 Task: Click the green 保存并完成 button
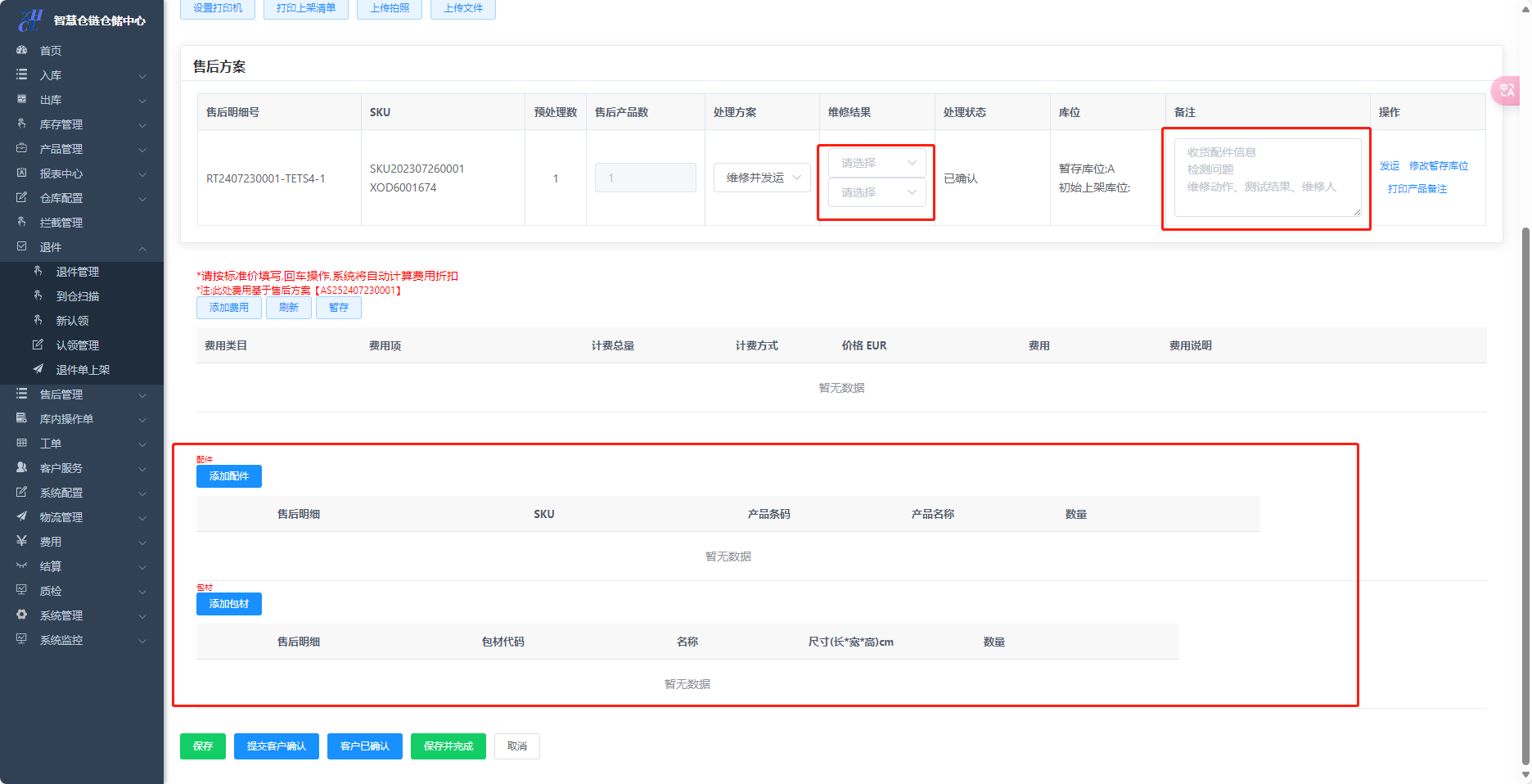(x=448, y=746)
